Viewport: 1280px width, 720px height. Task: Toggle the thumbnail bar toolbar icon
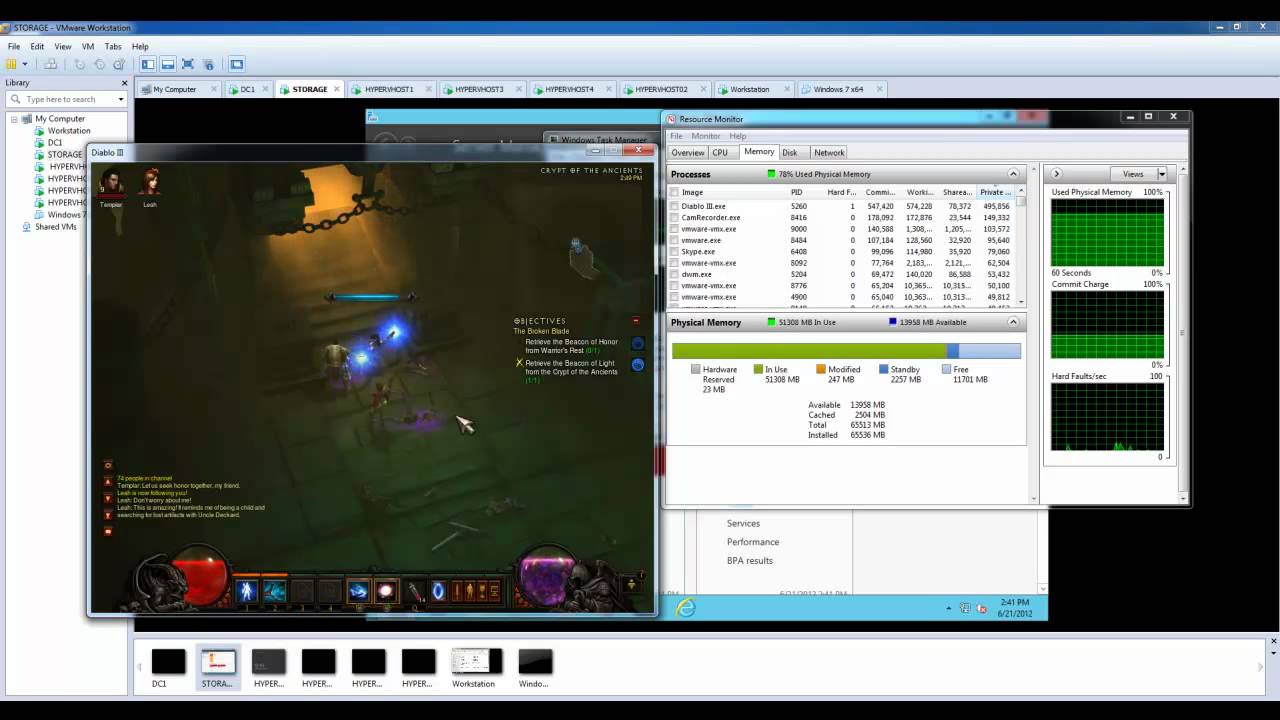coord(168,64)
